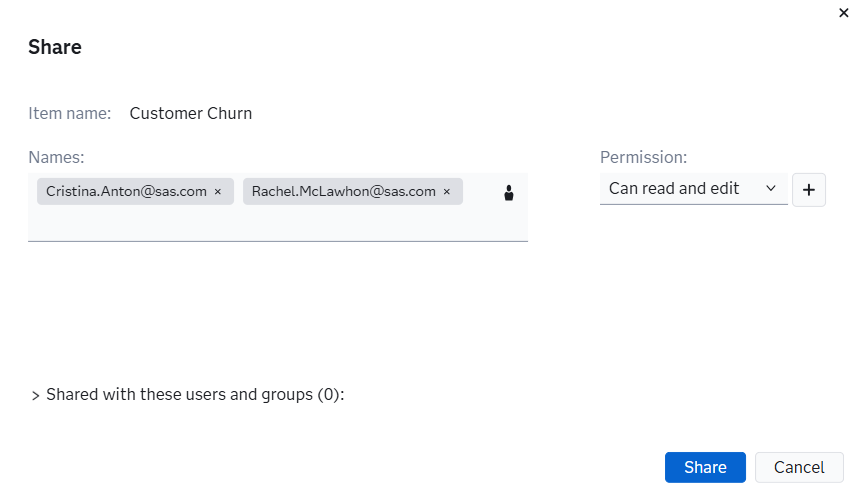Click the Share dialog heading
Viewport: 854px width, 494px height.
55,47
